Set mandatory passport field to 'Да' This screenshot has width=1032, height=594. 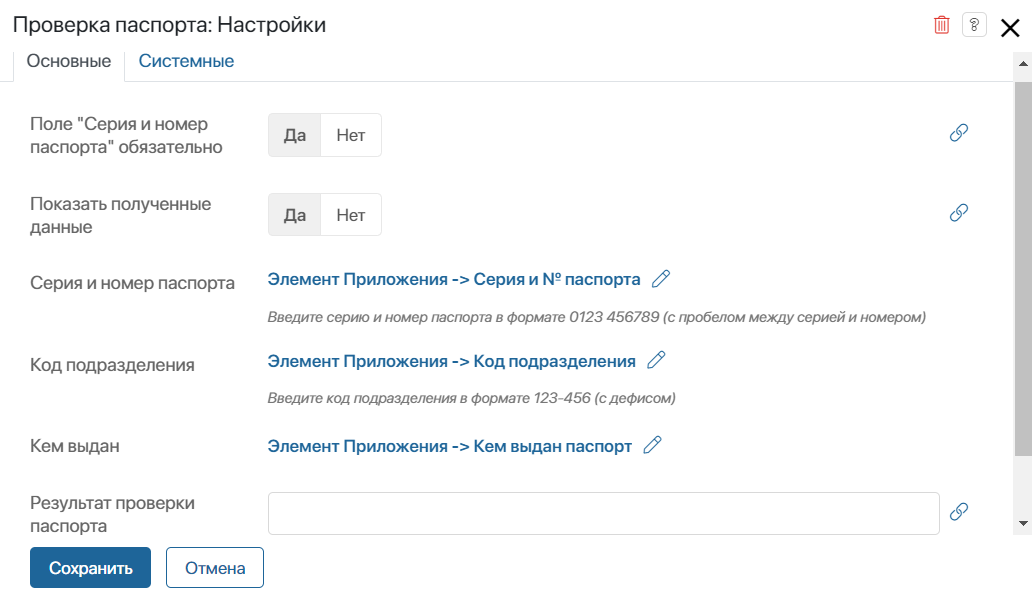click(x=294, y=136)
